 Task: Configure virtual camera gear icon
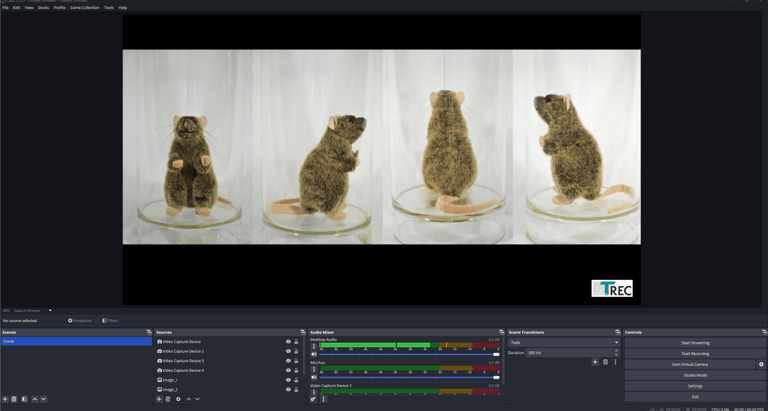pos(761,364)
